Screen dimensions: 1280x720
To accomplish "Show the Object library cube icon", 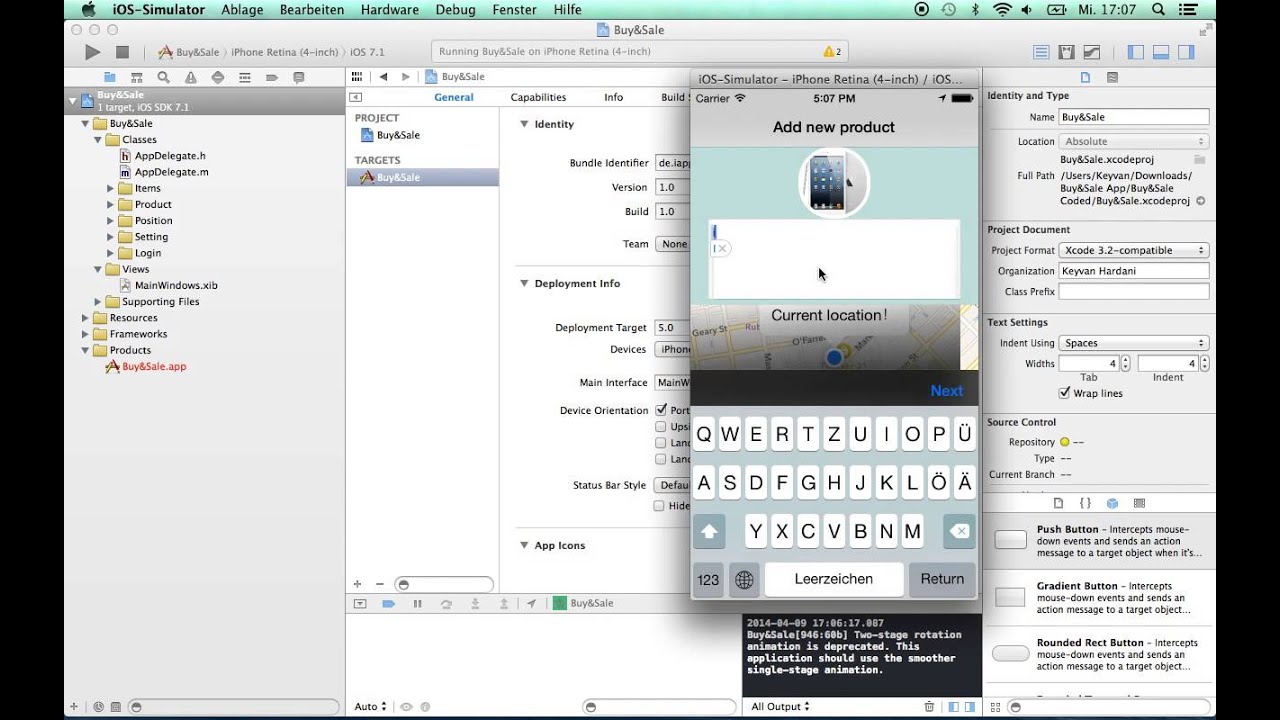I will 1112,503.
